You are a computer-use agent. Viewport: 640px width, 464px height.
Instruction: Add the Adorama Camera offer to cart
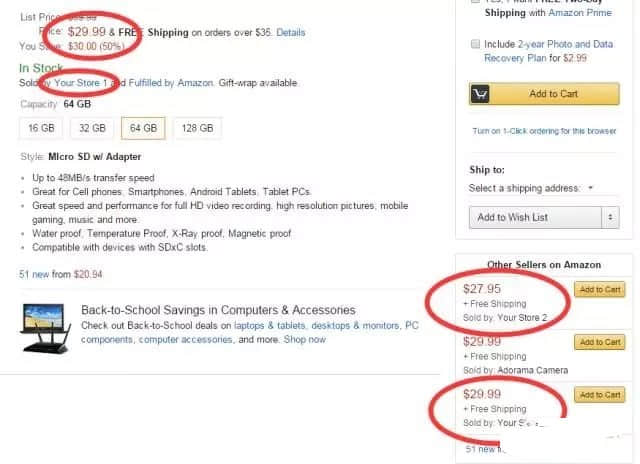[598, 342]
